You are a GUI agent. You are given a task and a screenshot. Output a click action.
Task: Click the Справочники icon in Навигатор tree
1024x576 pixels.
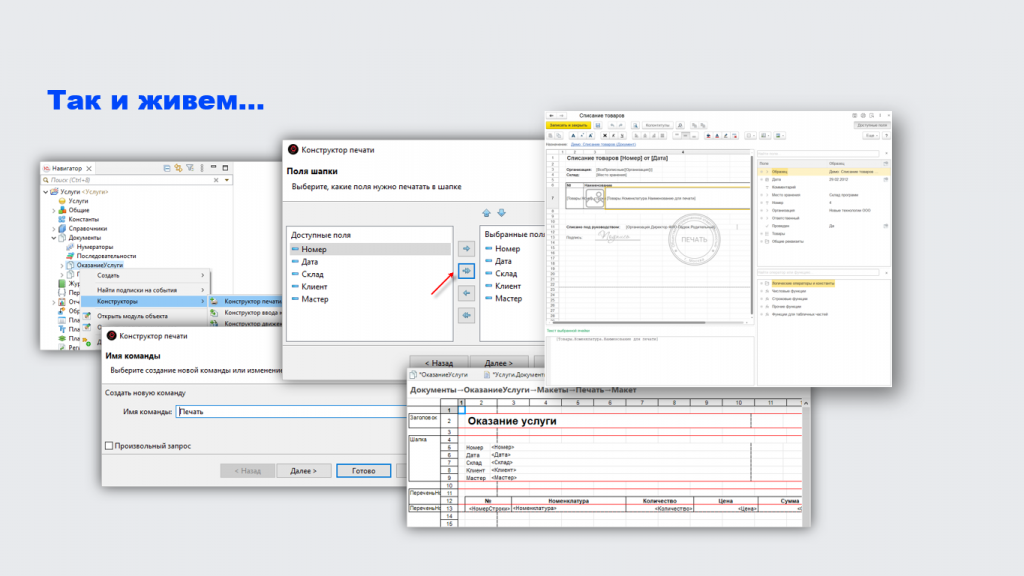[62, 229]
